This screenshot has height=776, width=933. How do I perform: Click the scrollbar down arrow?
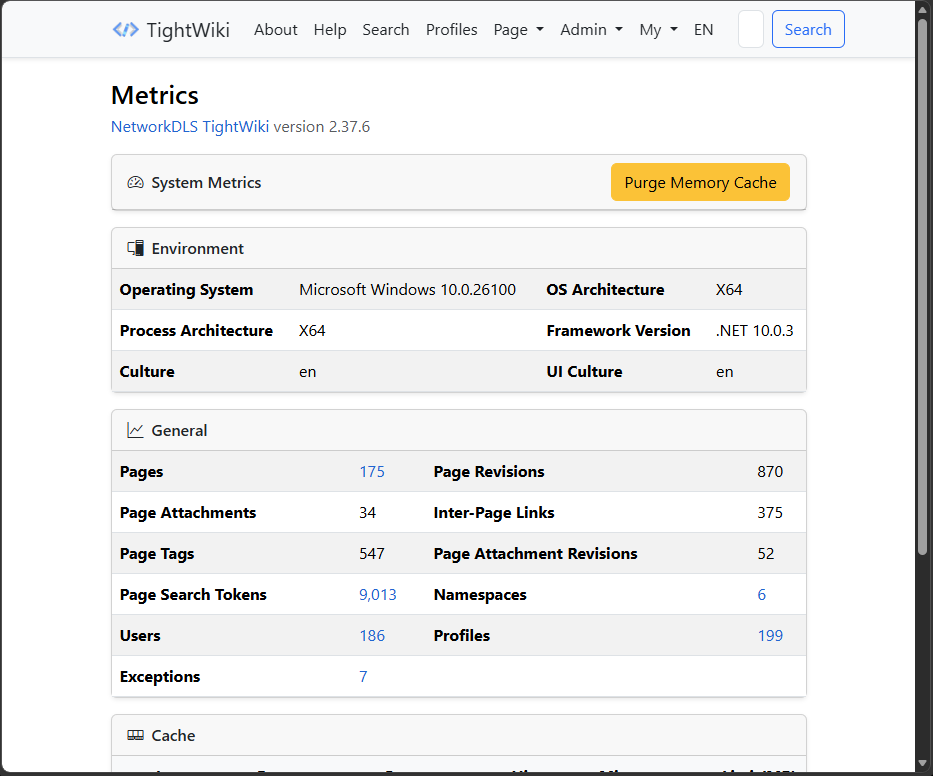(923, 762)
